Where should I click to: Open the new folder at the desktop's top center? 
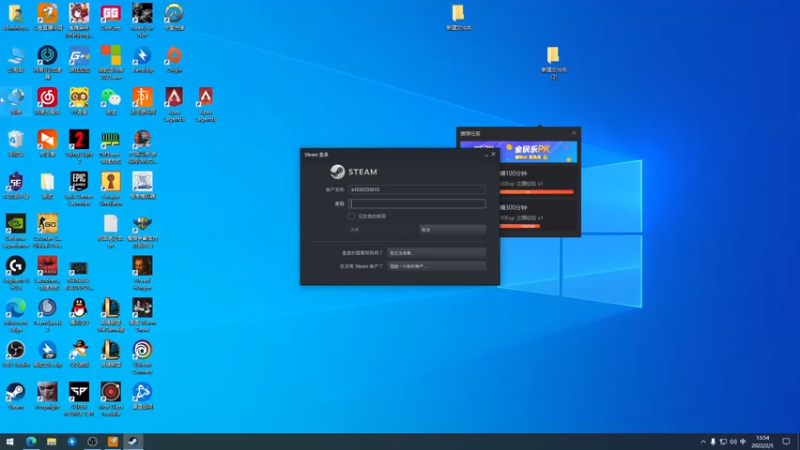click(x=458, y=17)
